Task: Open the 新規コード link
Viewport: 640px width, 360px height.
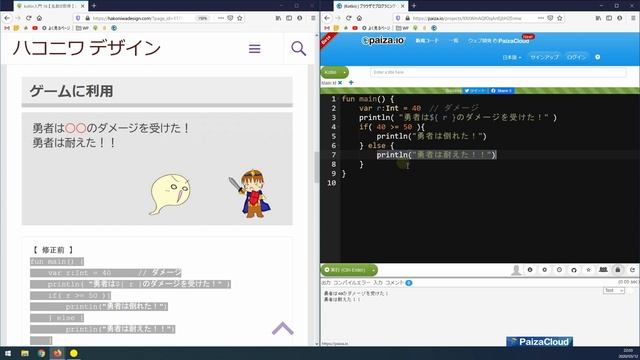Action: pyautogui.click(x=427, y=40)
